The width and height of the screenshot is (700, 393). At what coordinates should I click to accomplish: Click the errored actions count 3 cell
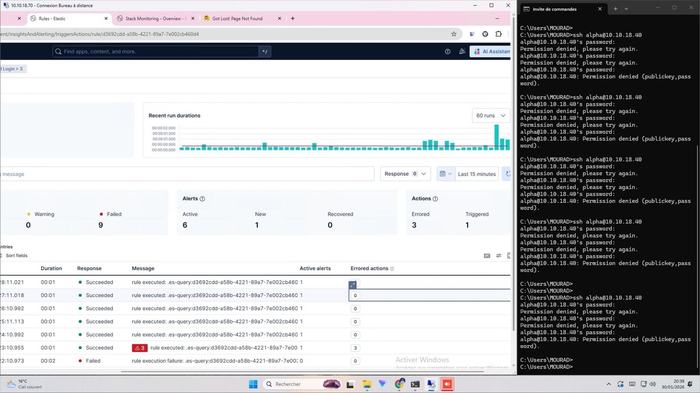(355, 348)
